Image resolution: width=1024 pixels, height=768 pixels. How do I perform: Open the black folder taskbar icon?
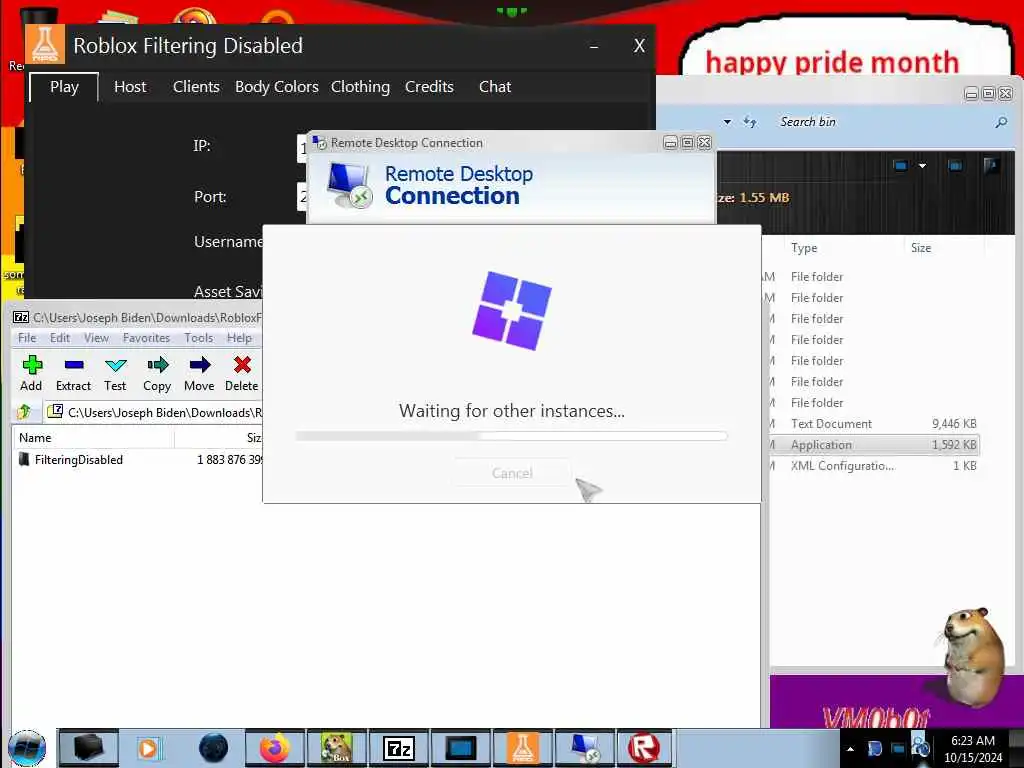pos(89,748)
